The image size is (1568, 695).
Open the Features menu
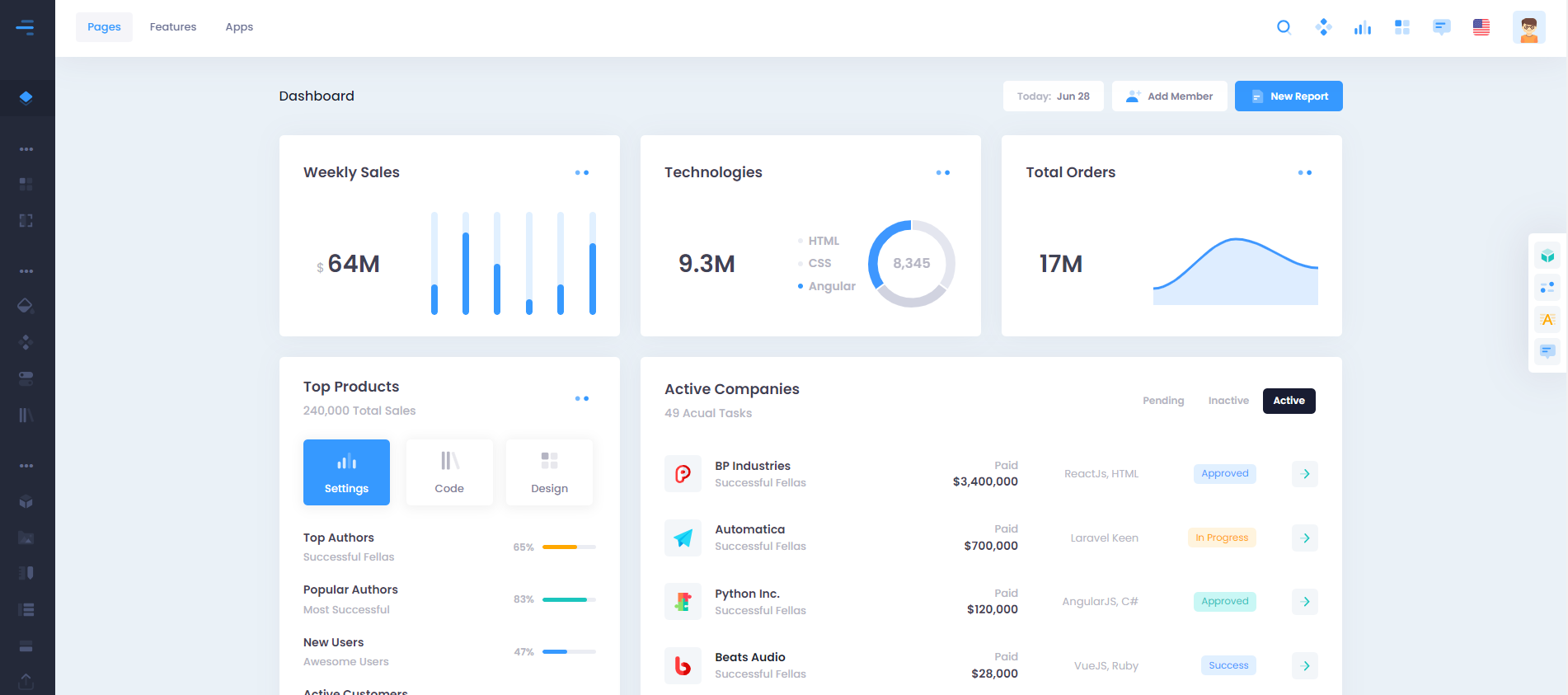(173, 27)
